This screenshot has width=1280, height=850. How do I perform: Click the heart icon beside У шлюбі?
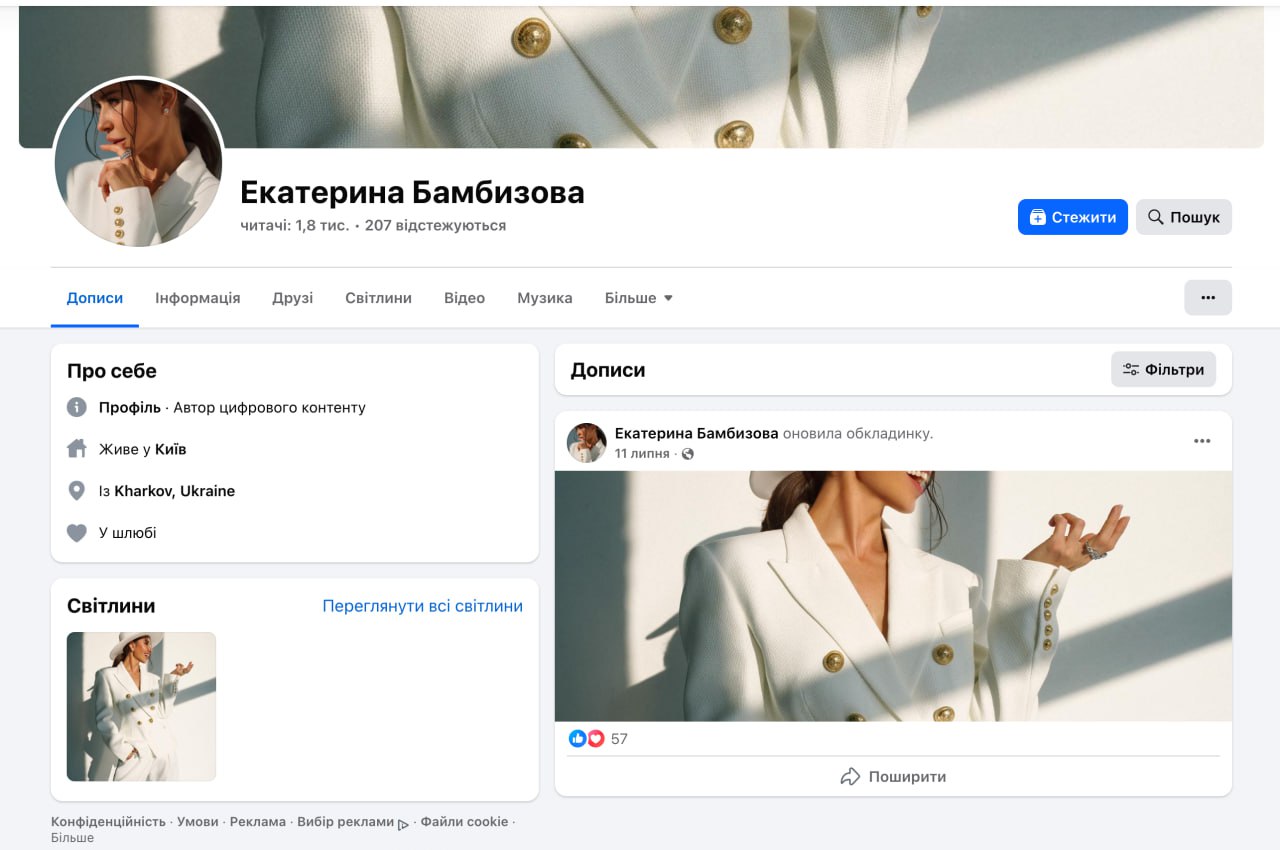pos(77,533)
